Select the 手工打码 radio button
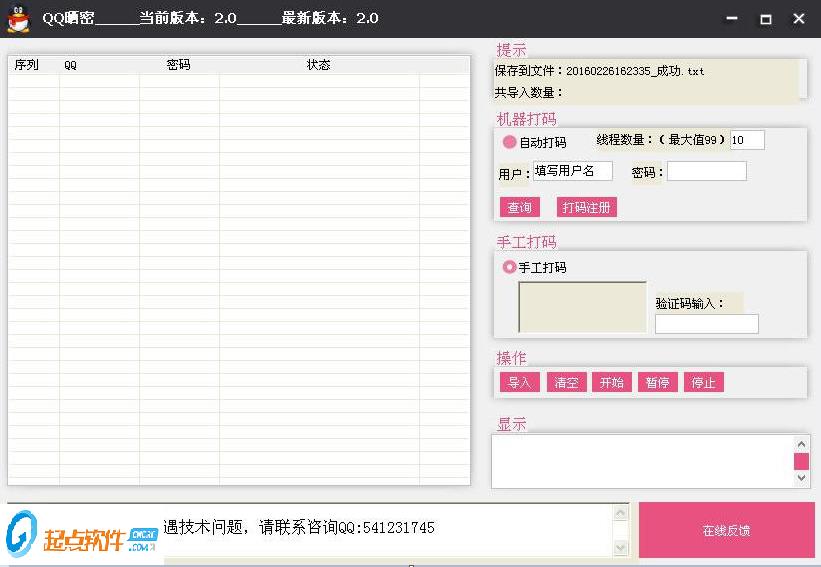Screen dimensions: 821x567 509,267
